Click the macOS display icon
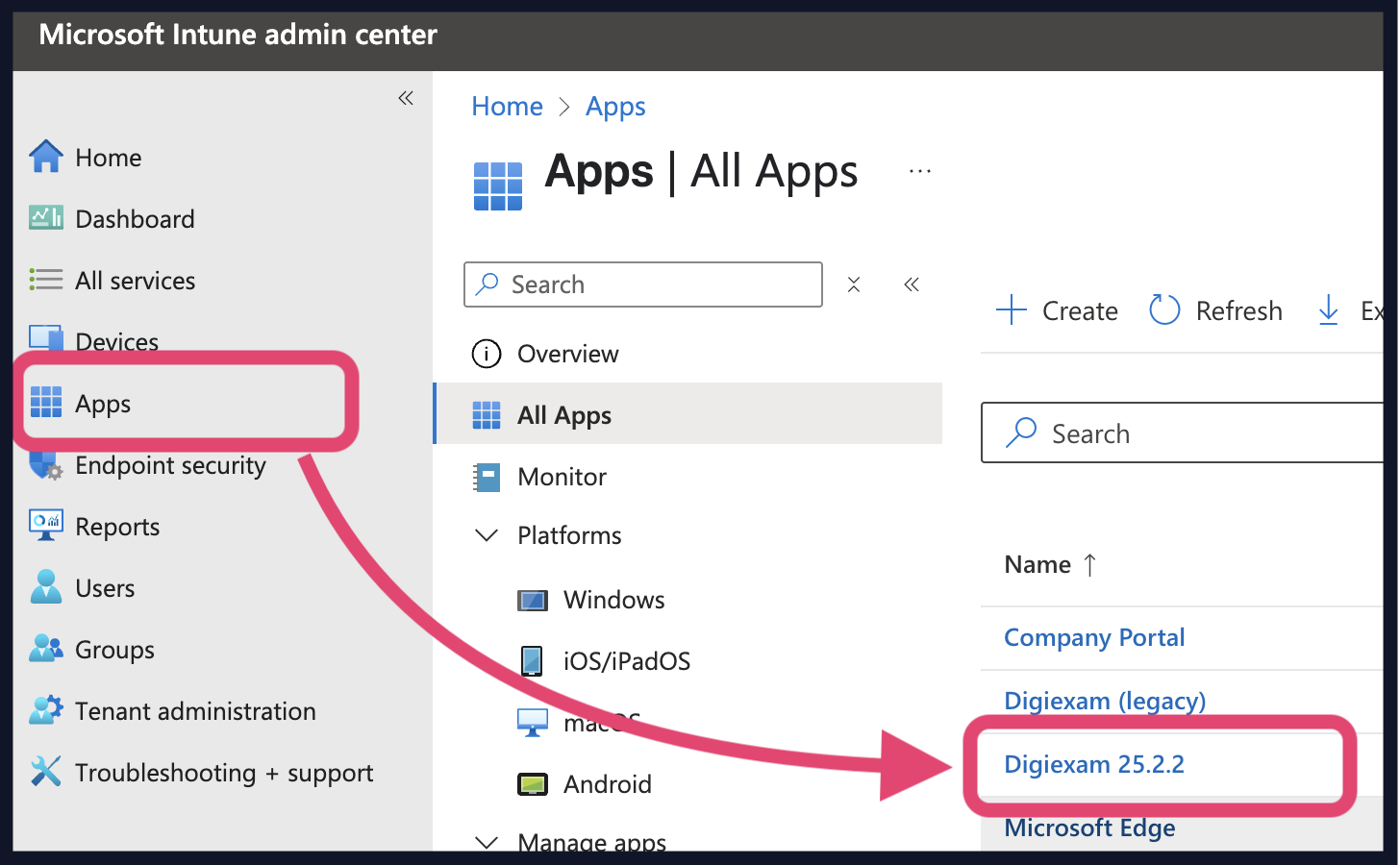The image size is (1400, 865). [533, 722]
